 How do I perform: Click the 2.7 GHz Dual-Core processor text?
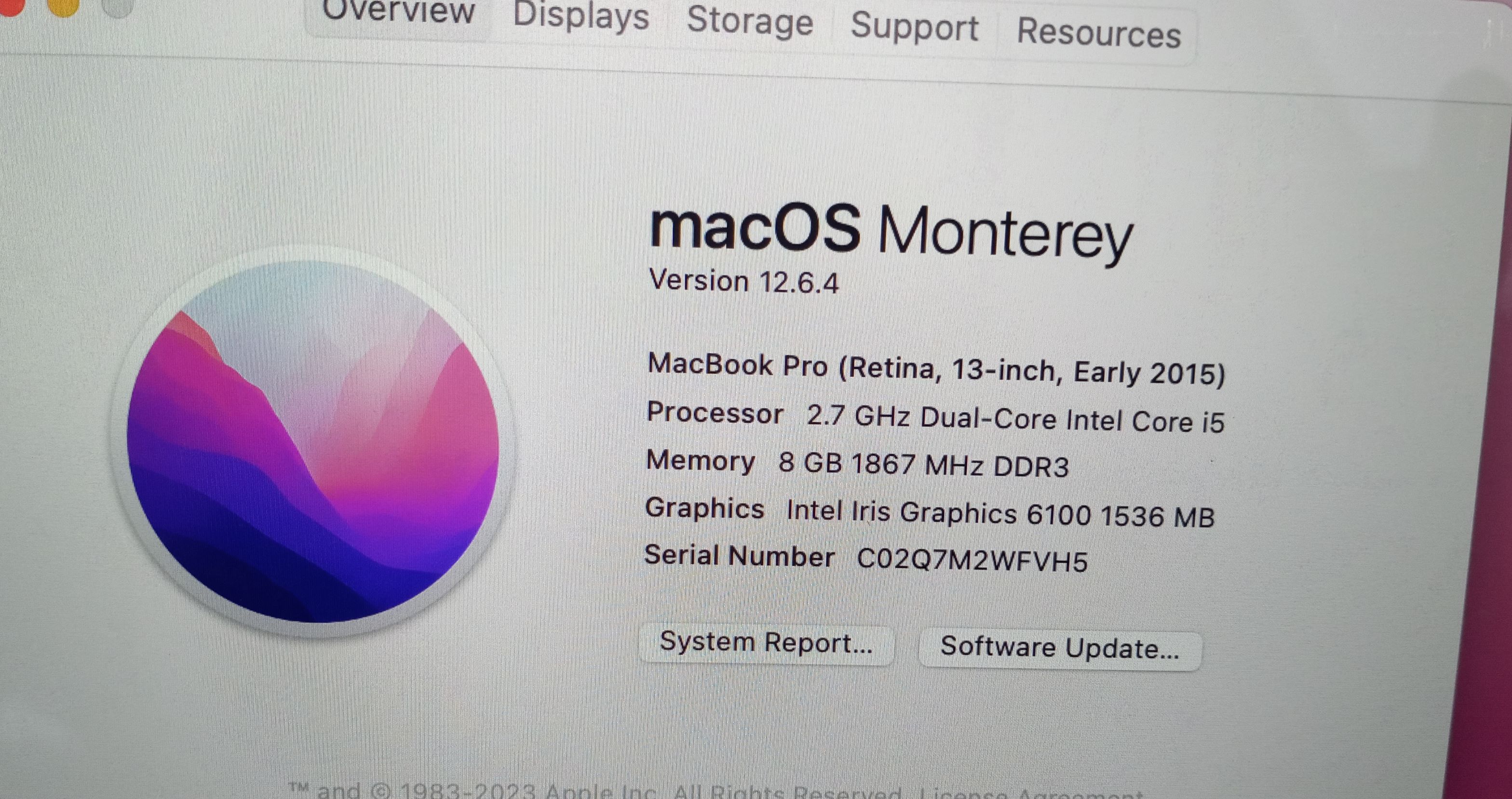[1015, 419]
